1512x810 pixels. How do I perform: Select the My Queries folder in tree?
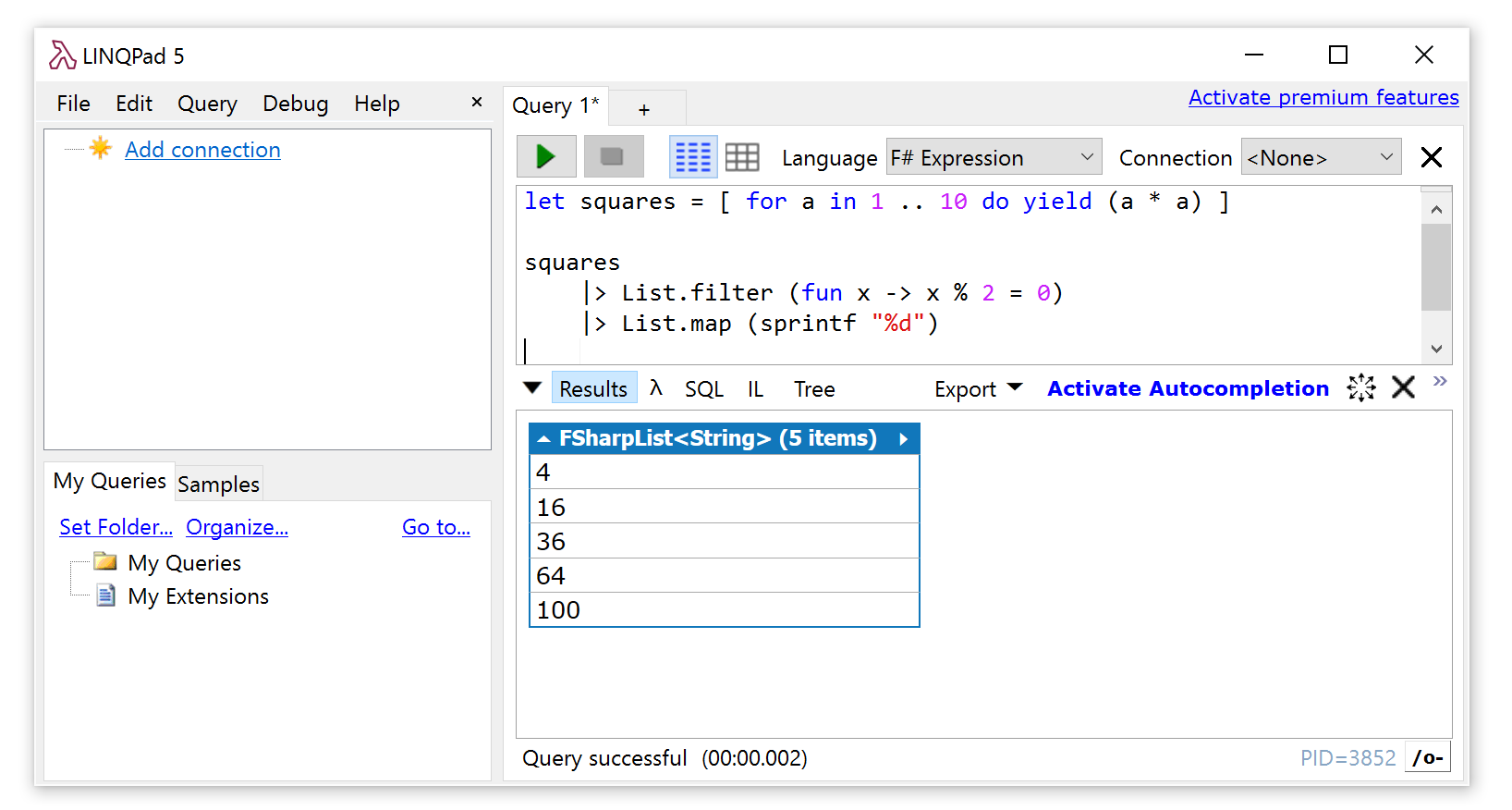coord(184,563)
